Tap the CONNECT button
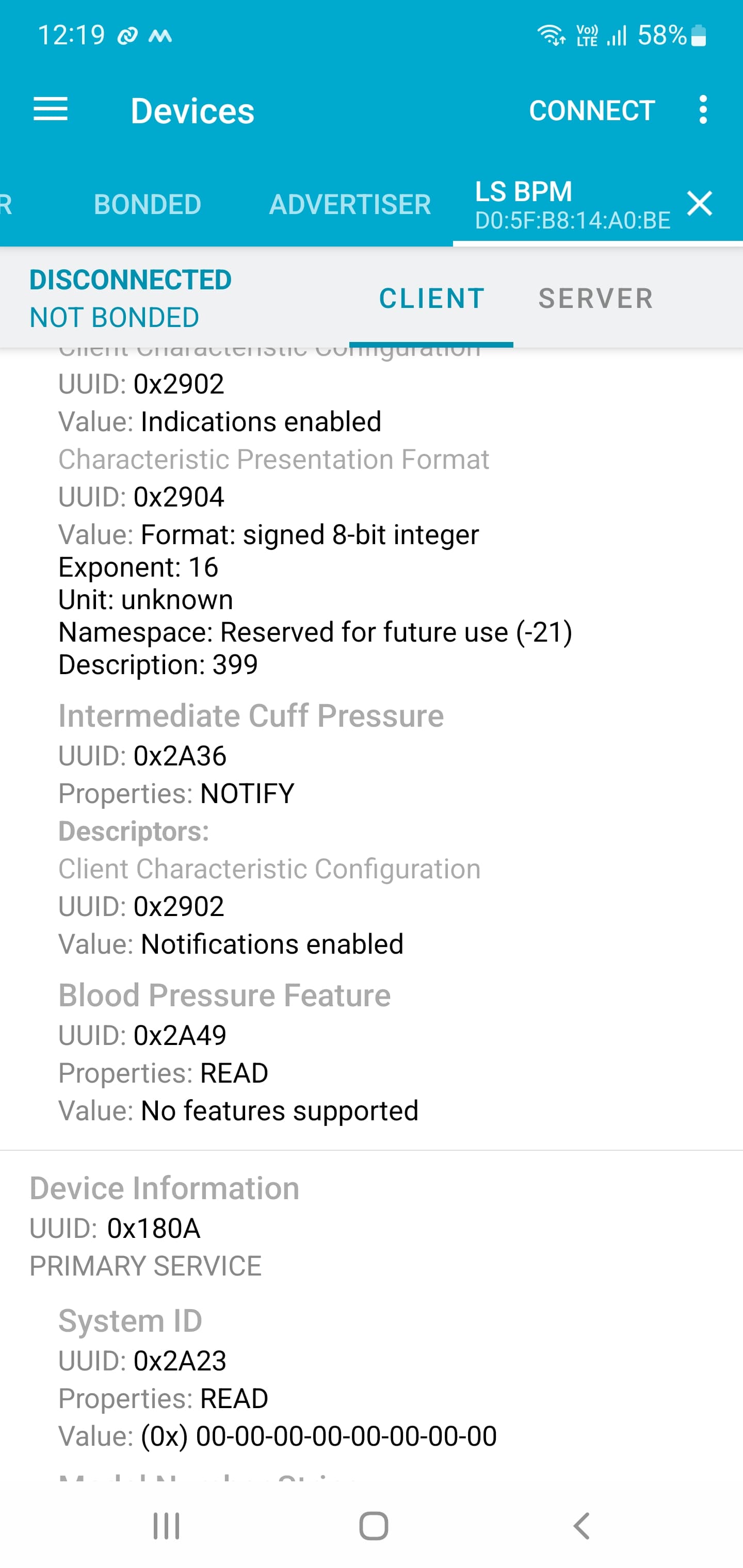This screenshot has height=1568, width=743. click(x=591, y=109)
